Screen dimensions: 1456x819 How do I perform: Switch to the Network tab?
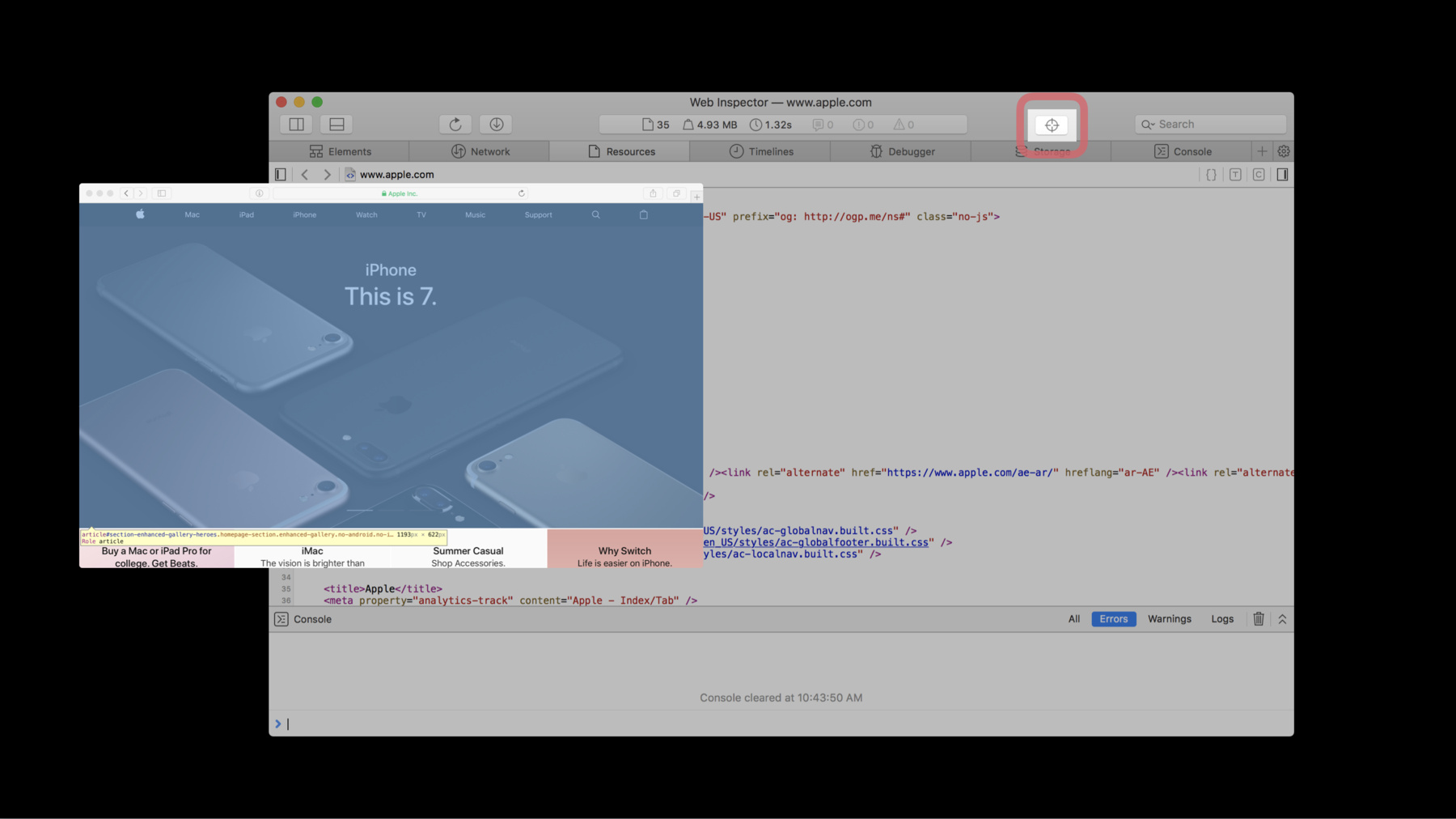click(480, 151)
